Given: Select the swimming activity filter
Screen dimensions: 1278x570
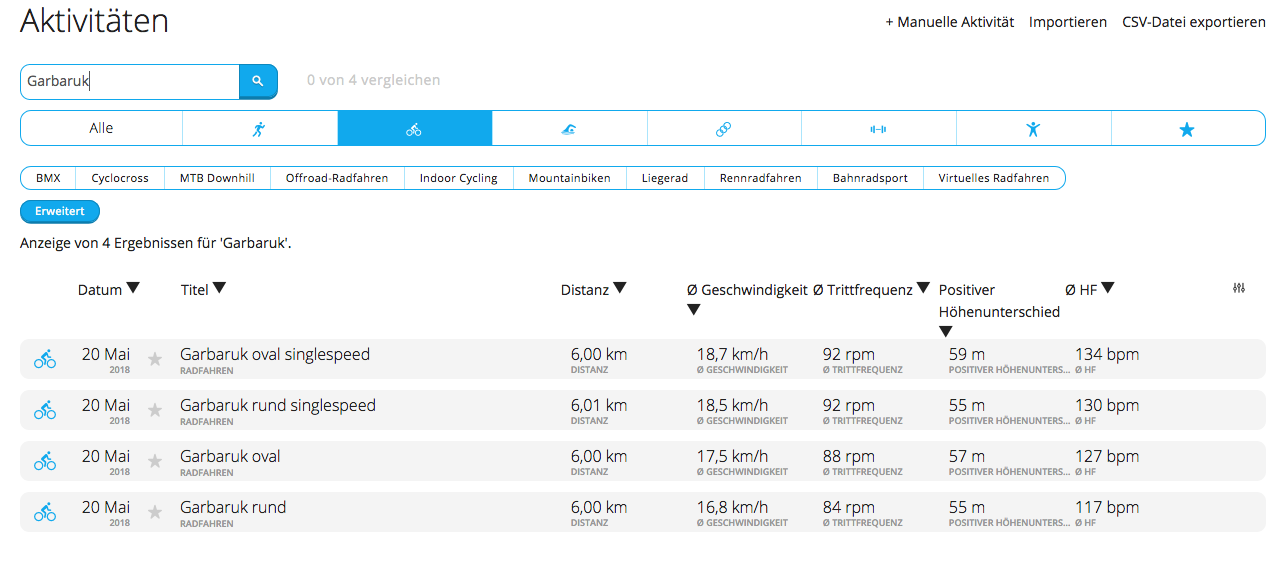Looking at the screenshot, I should click(569, 129).
